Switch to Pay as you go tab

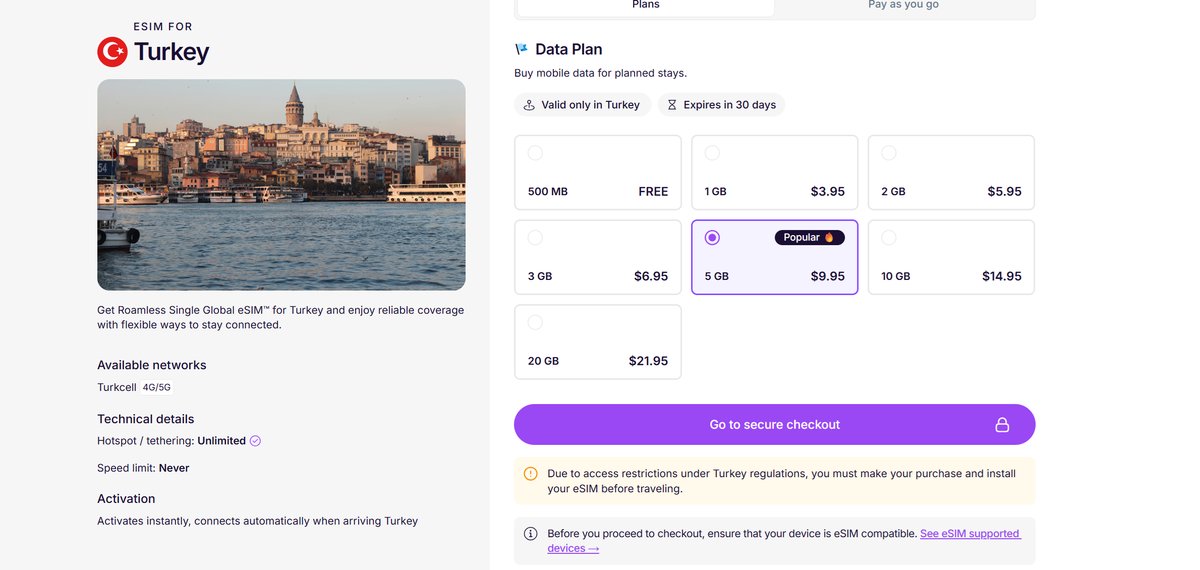click(903, 6)
